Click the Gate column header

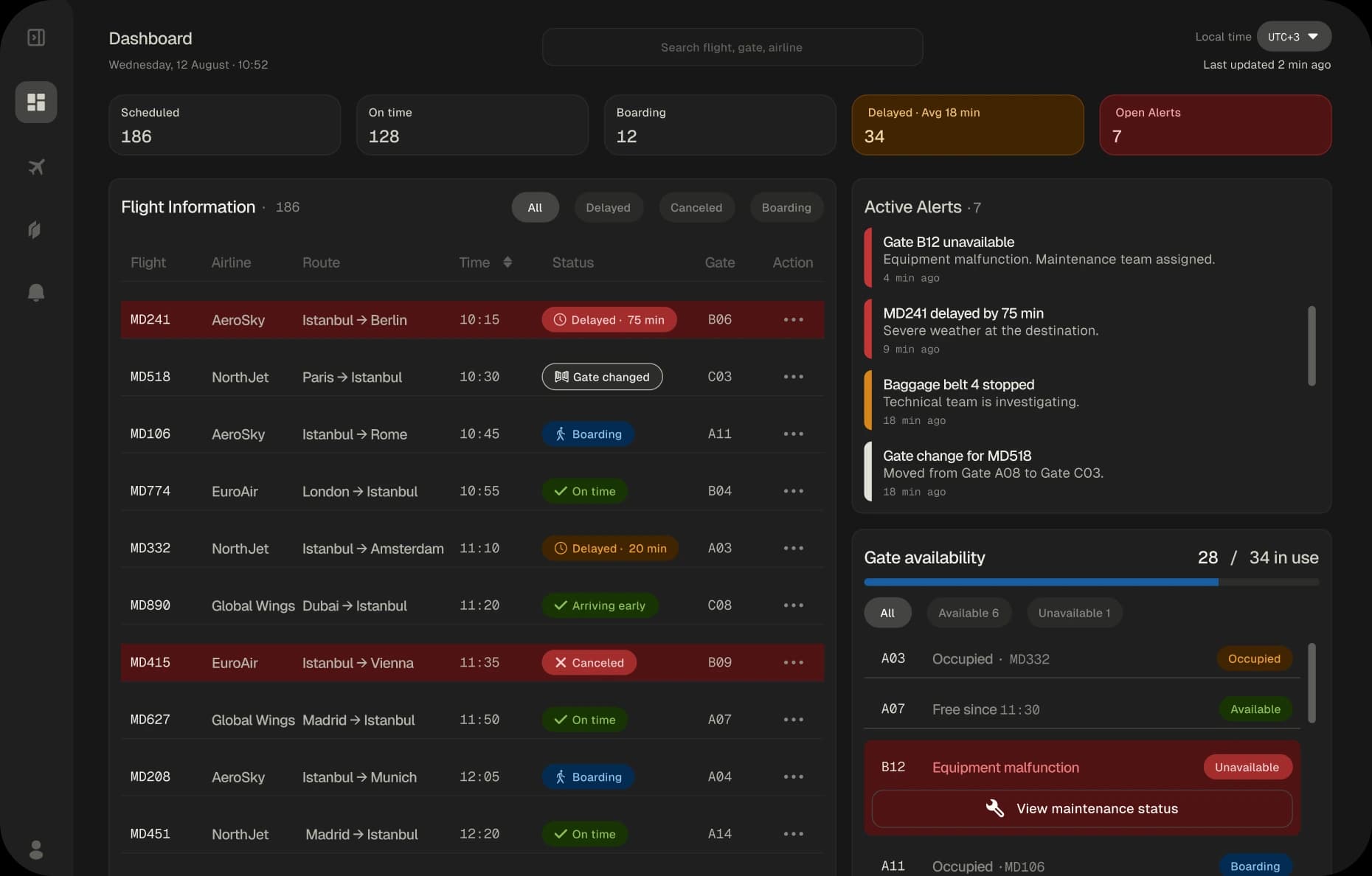click(720, 263)
